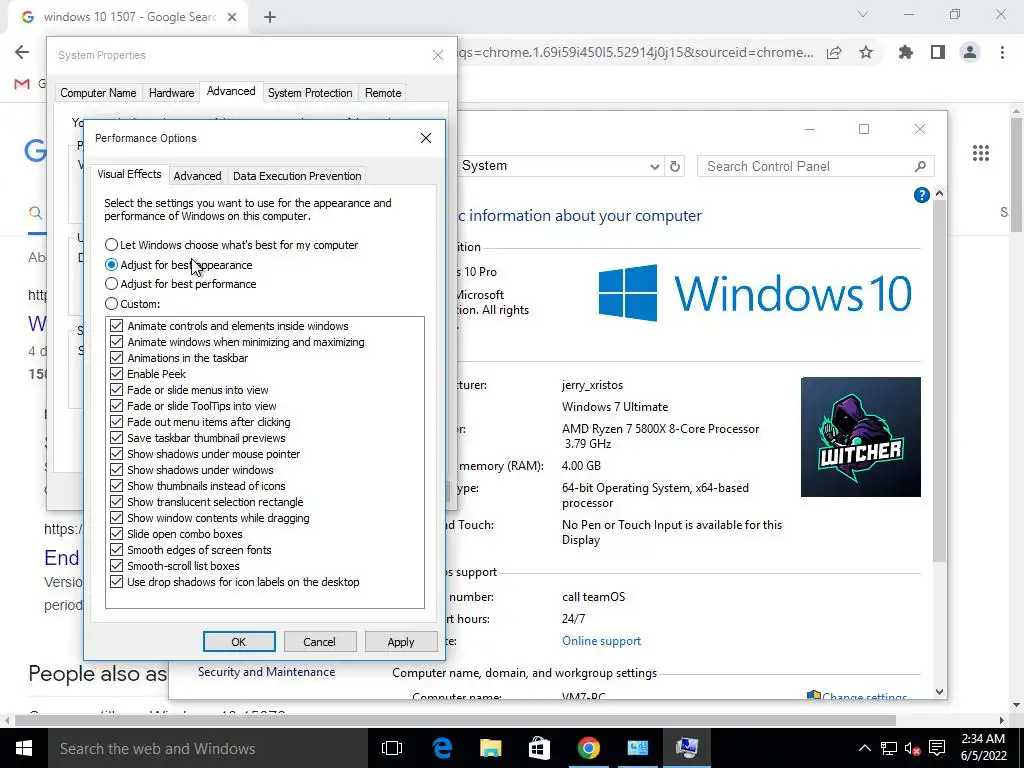This screenshot has height=768, width=1024.
Task: Click Cancel in Performance Options
Action: pyautogui.click(x=319, y=642)
